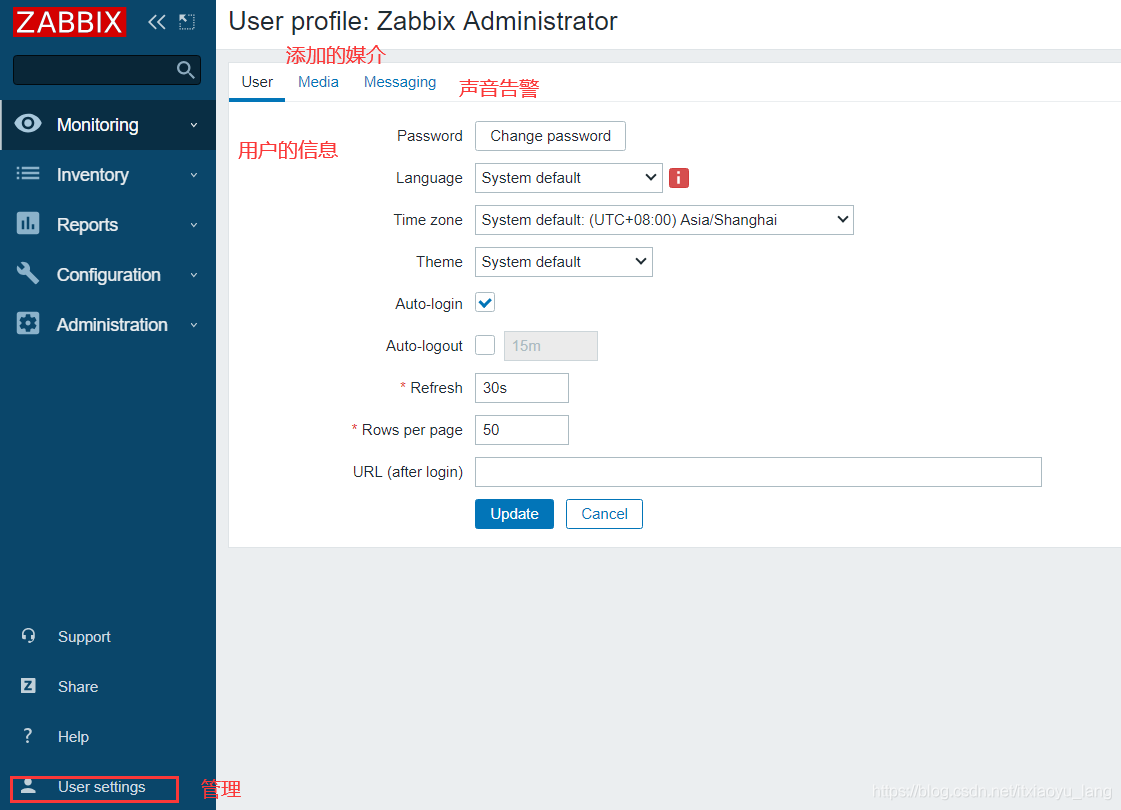Expand the Inventory menu chevron
The image size is (1121, 810).
194,175
